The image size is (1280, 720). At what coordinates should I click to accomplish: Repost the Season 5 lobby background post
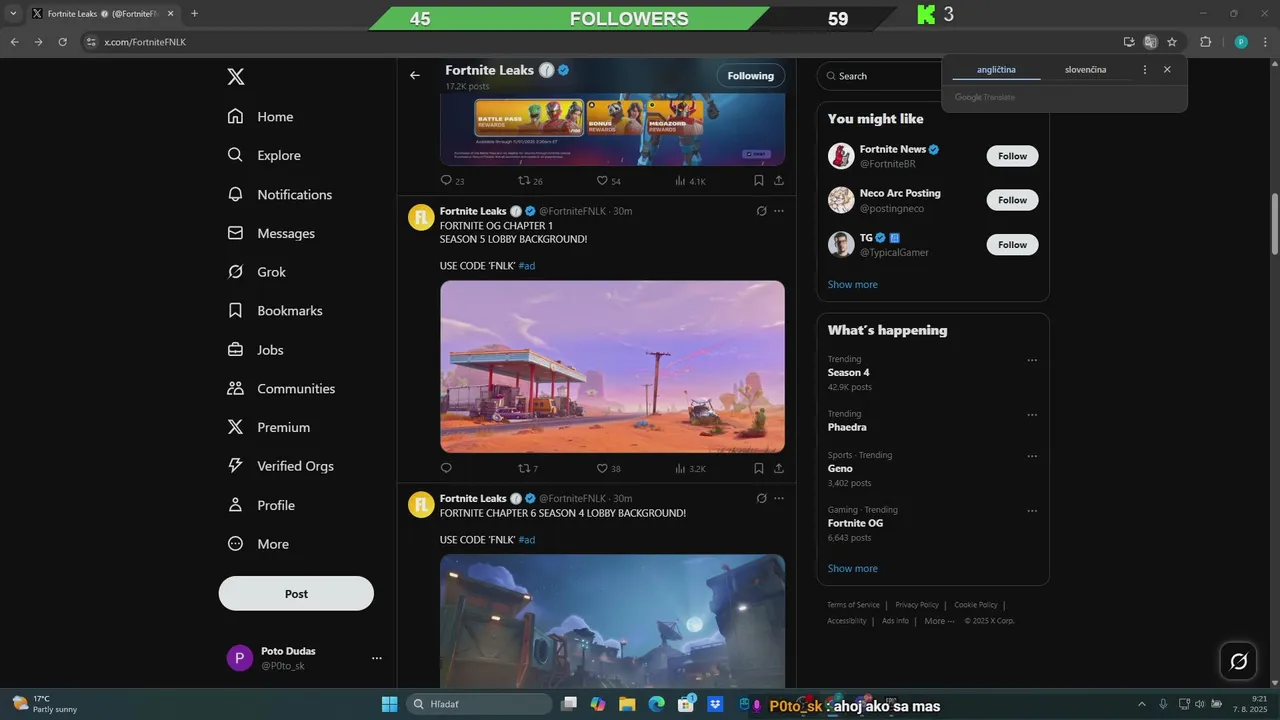coord(528,468)
